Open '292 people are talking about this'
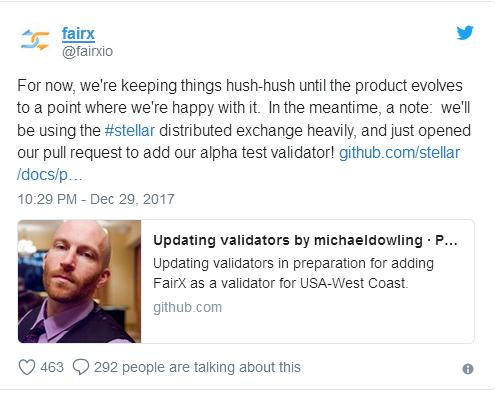Screen dimensions: 495x394 197,367
